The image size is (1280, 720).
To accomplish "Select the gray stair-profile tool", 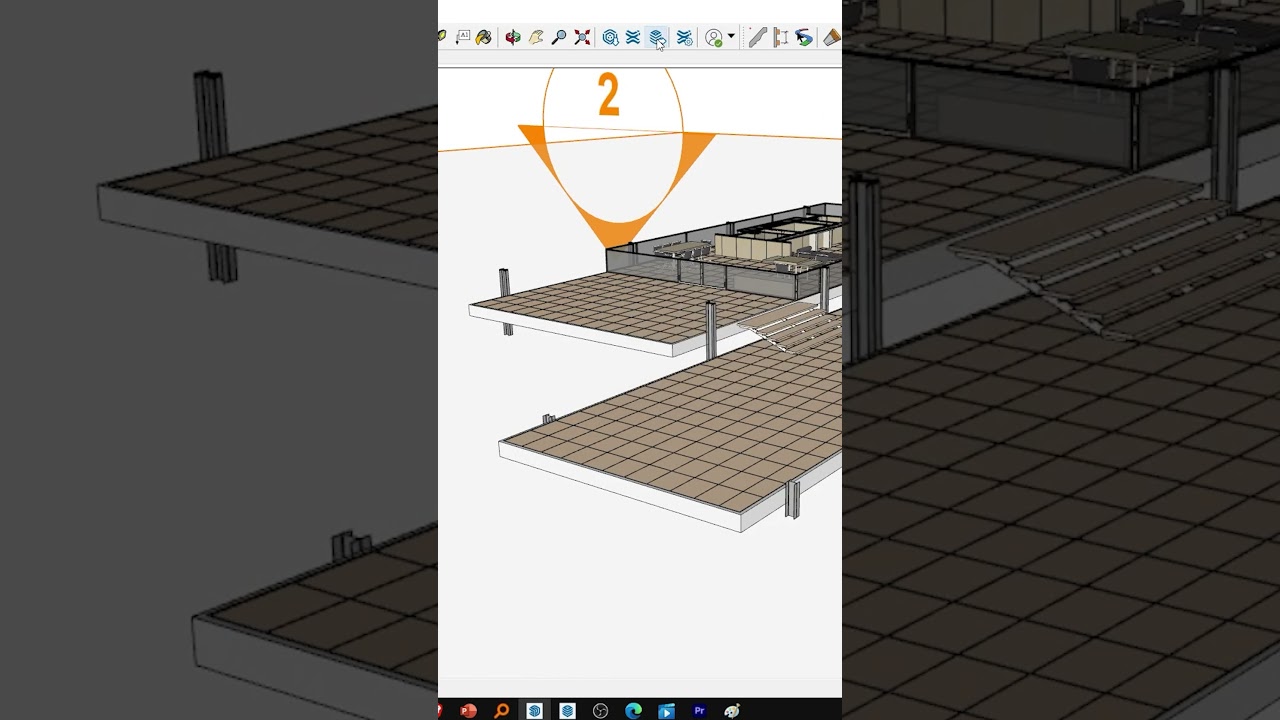I will tap(757, 37).
